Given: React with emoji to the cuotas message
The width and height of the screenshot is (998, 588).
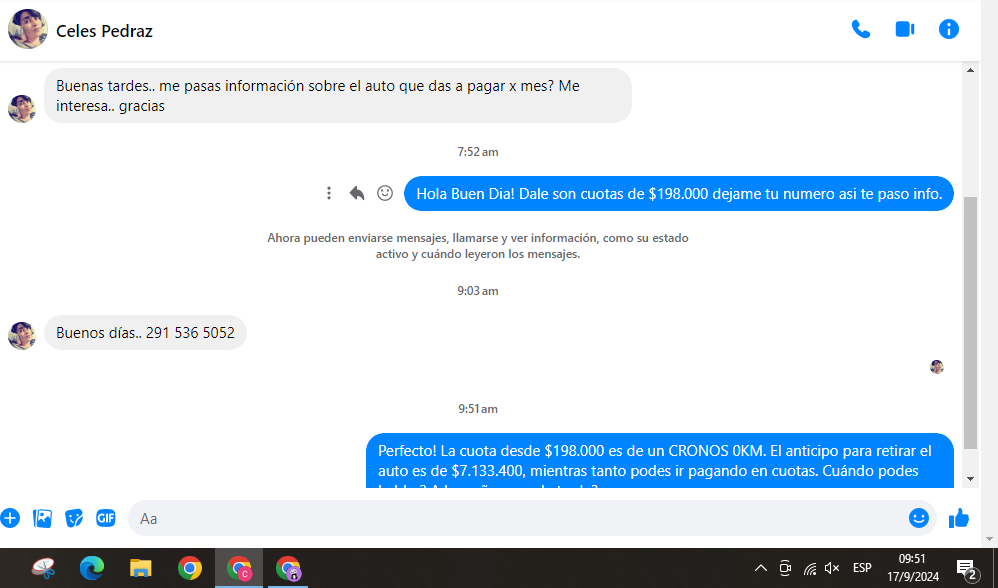Looking at the screenshot, I should click(x=385, y=193).
